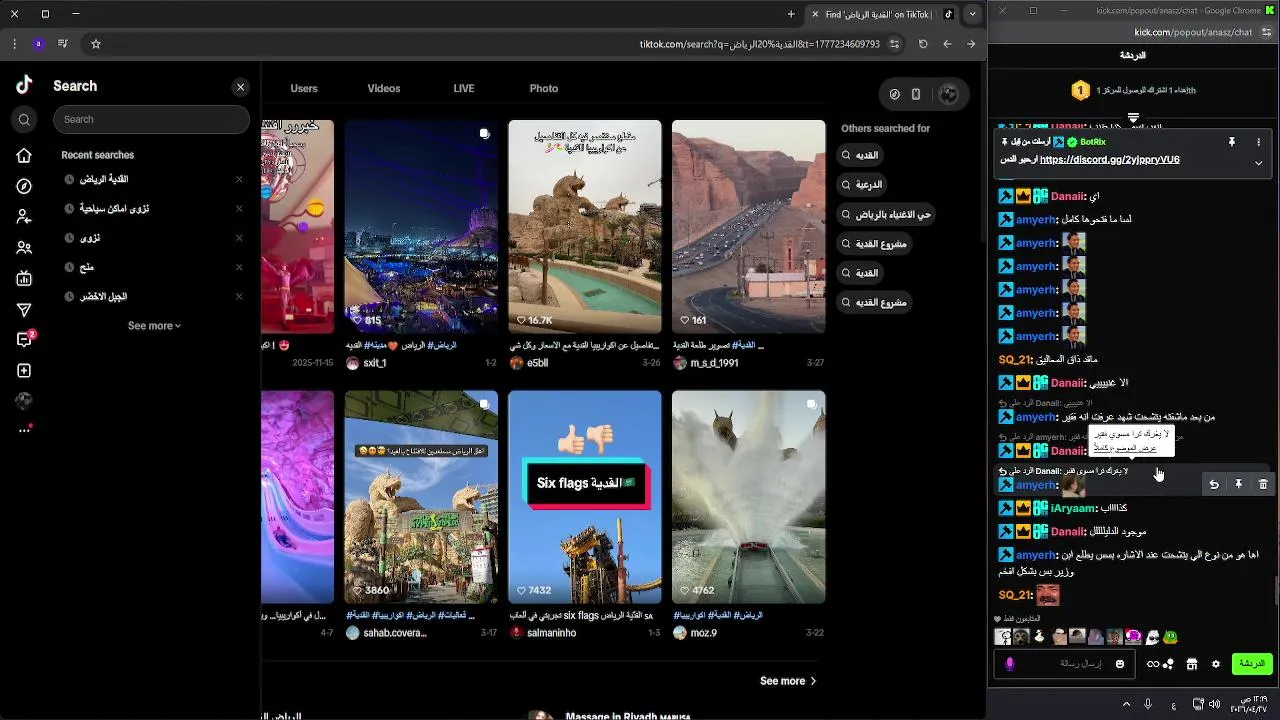Close the TikTok Search panel
This screenshot has height=720, width=1280.
(240, 87)
